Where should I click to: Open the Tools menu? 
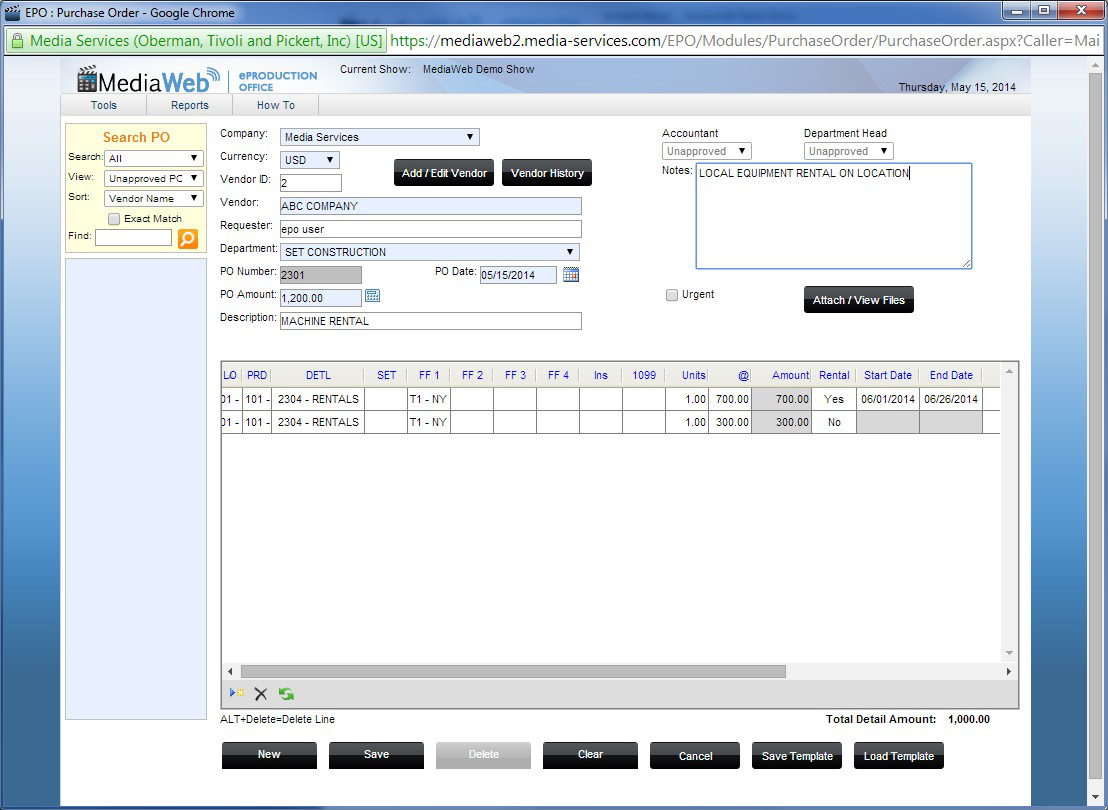(x=103, y=105)
